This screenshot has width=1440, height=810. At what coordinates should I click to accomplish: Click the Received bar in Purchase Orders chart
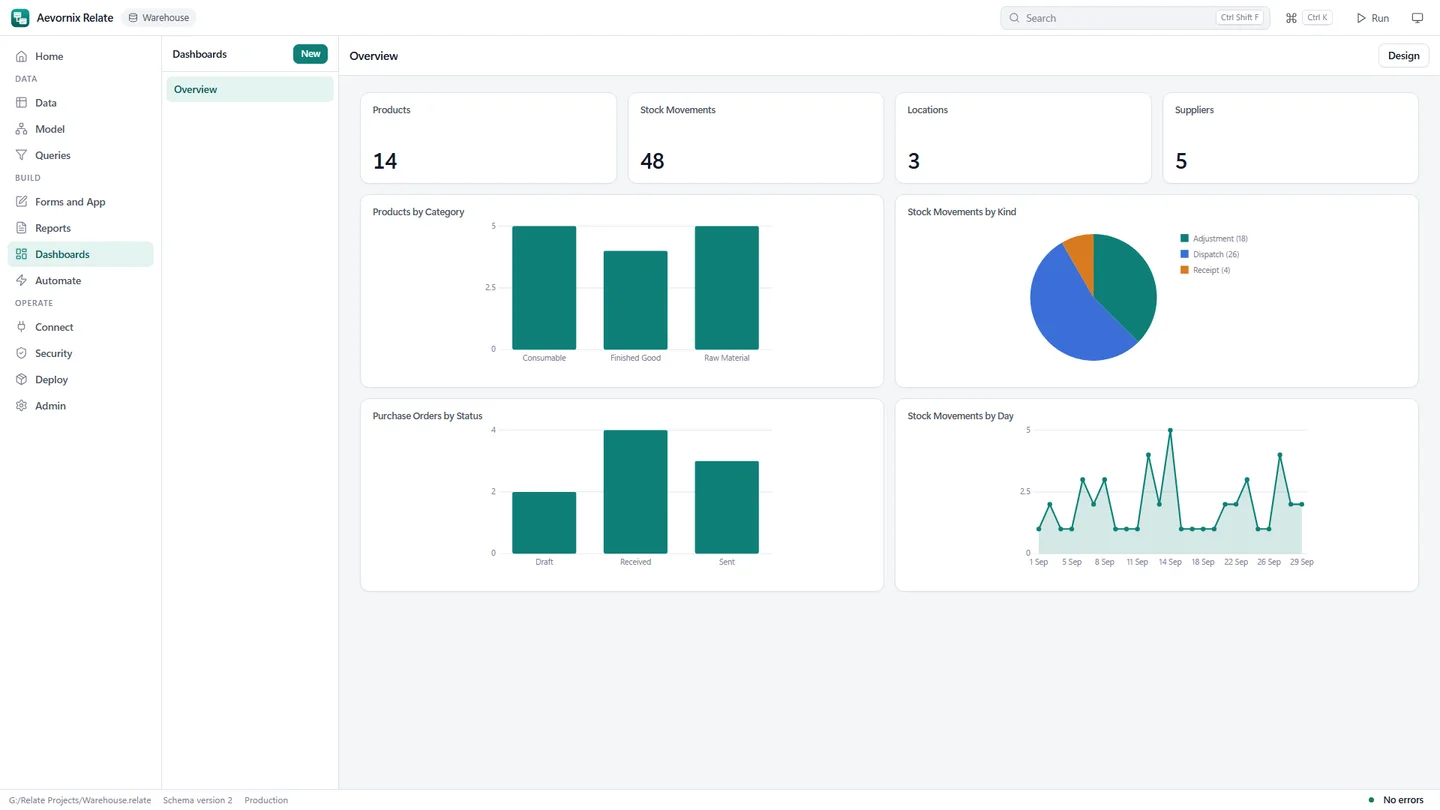pos(635,492)
